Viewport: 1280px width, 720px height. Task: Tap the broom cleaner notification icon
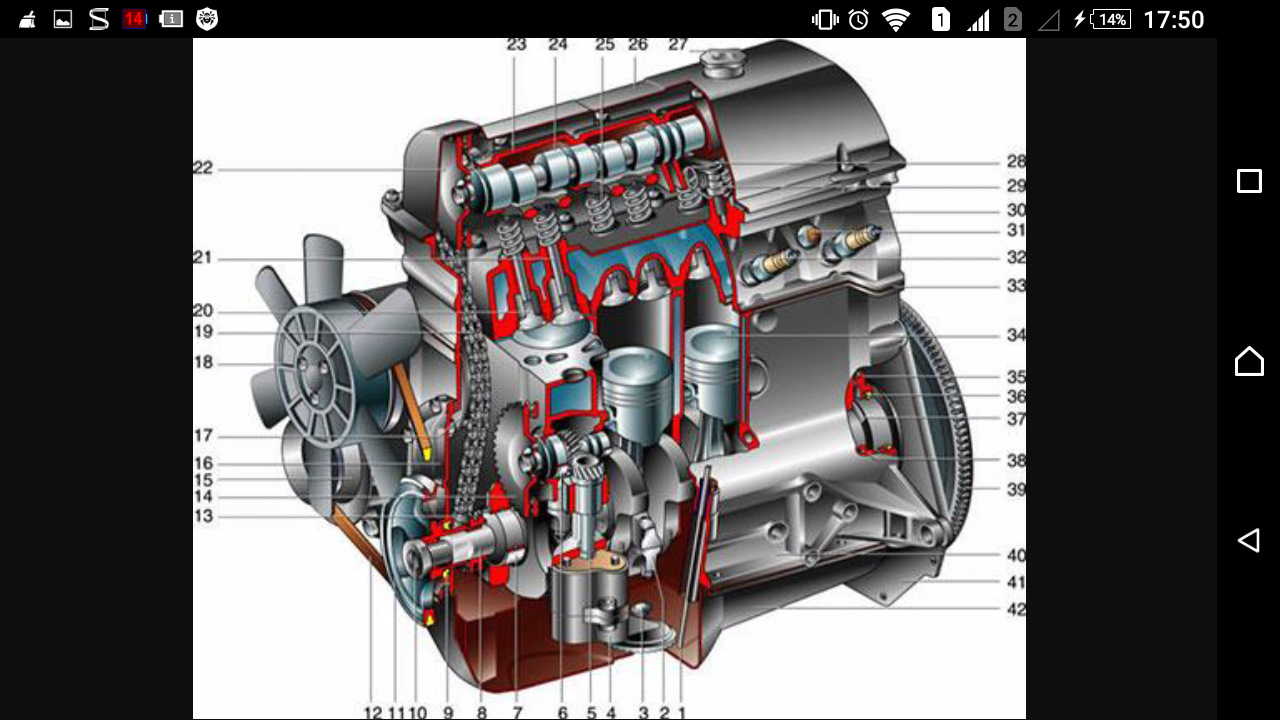pyautogui.click(x=28, y=19)
